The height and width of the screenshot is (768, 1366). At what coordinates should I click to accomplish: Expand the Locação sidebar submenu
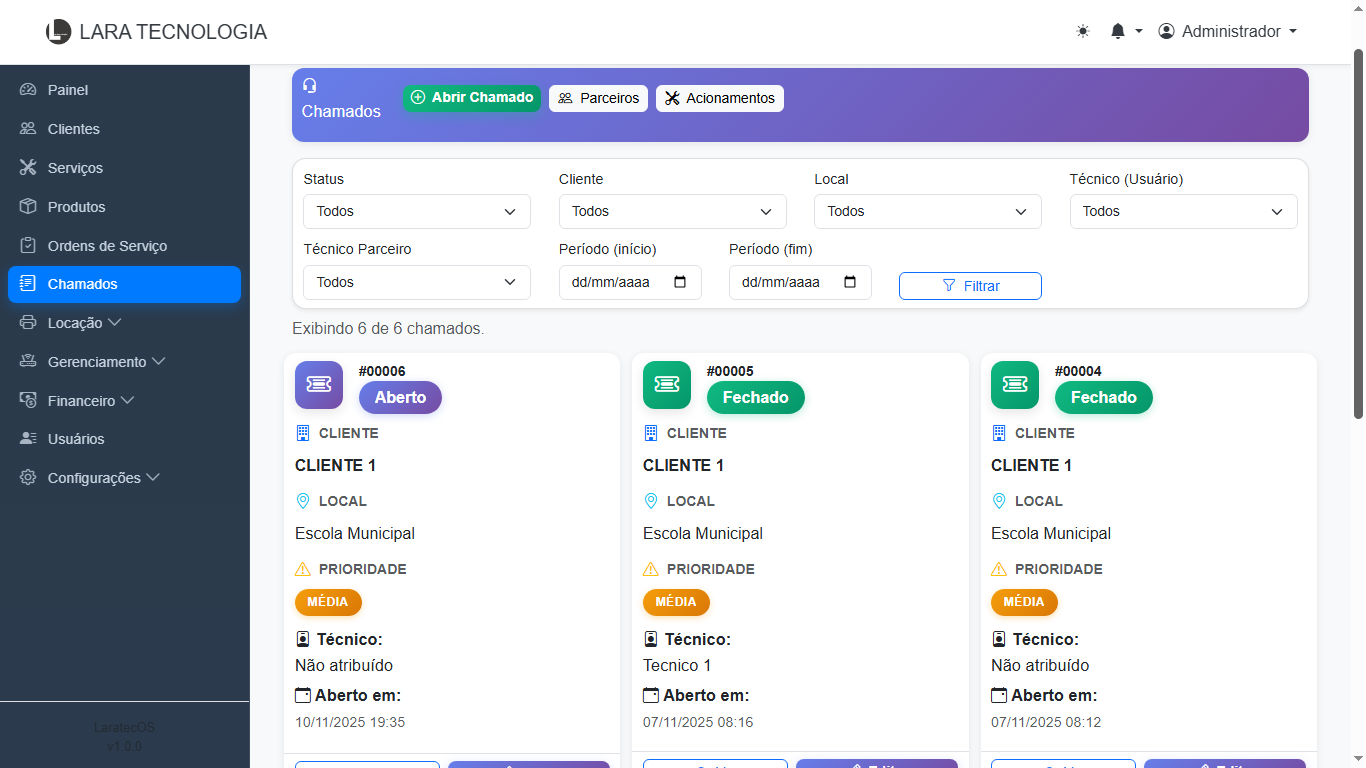(84, 323)
